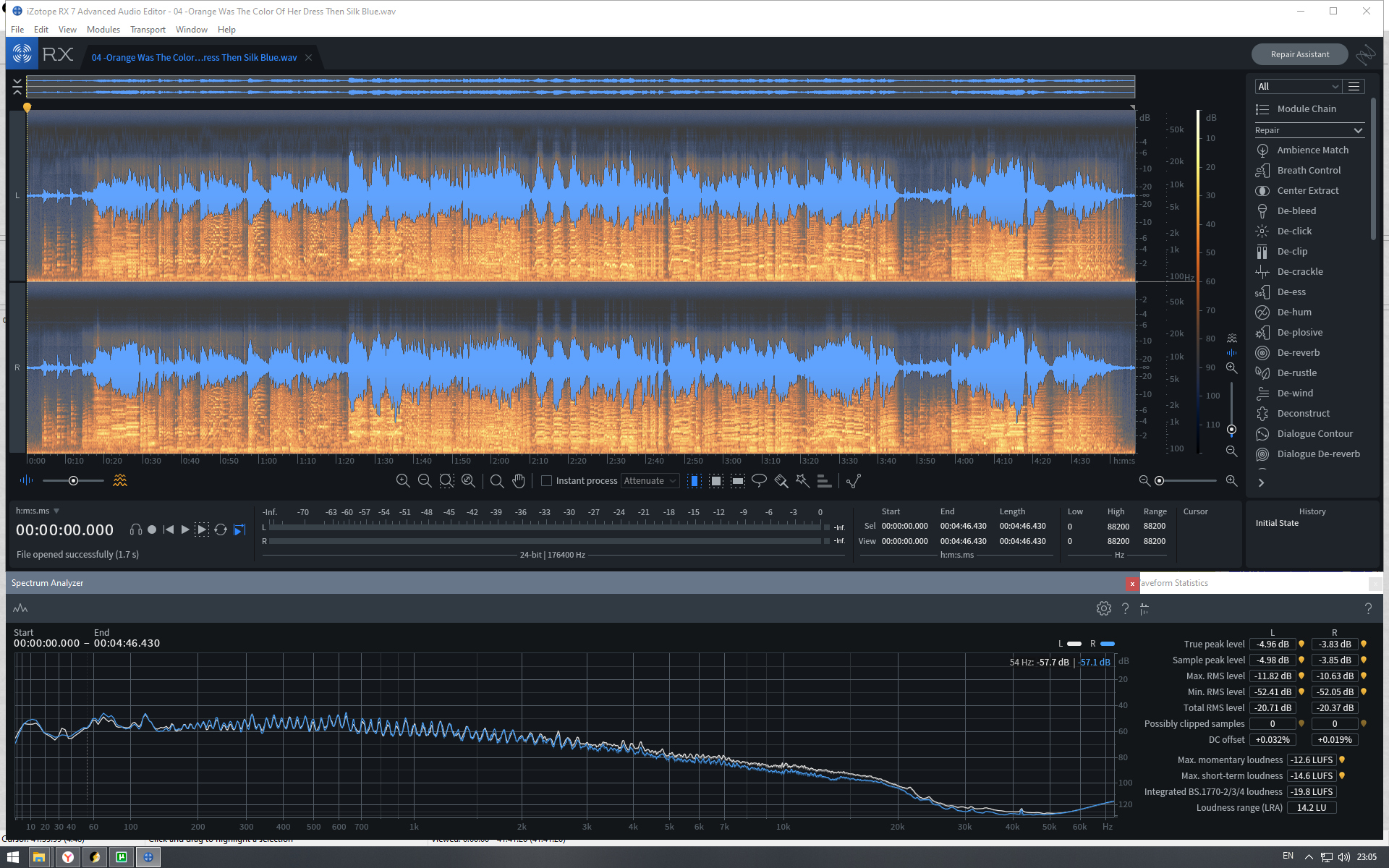Select the Brush selection tool

coord(781,481)
